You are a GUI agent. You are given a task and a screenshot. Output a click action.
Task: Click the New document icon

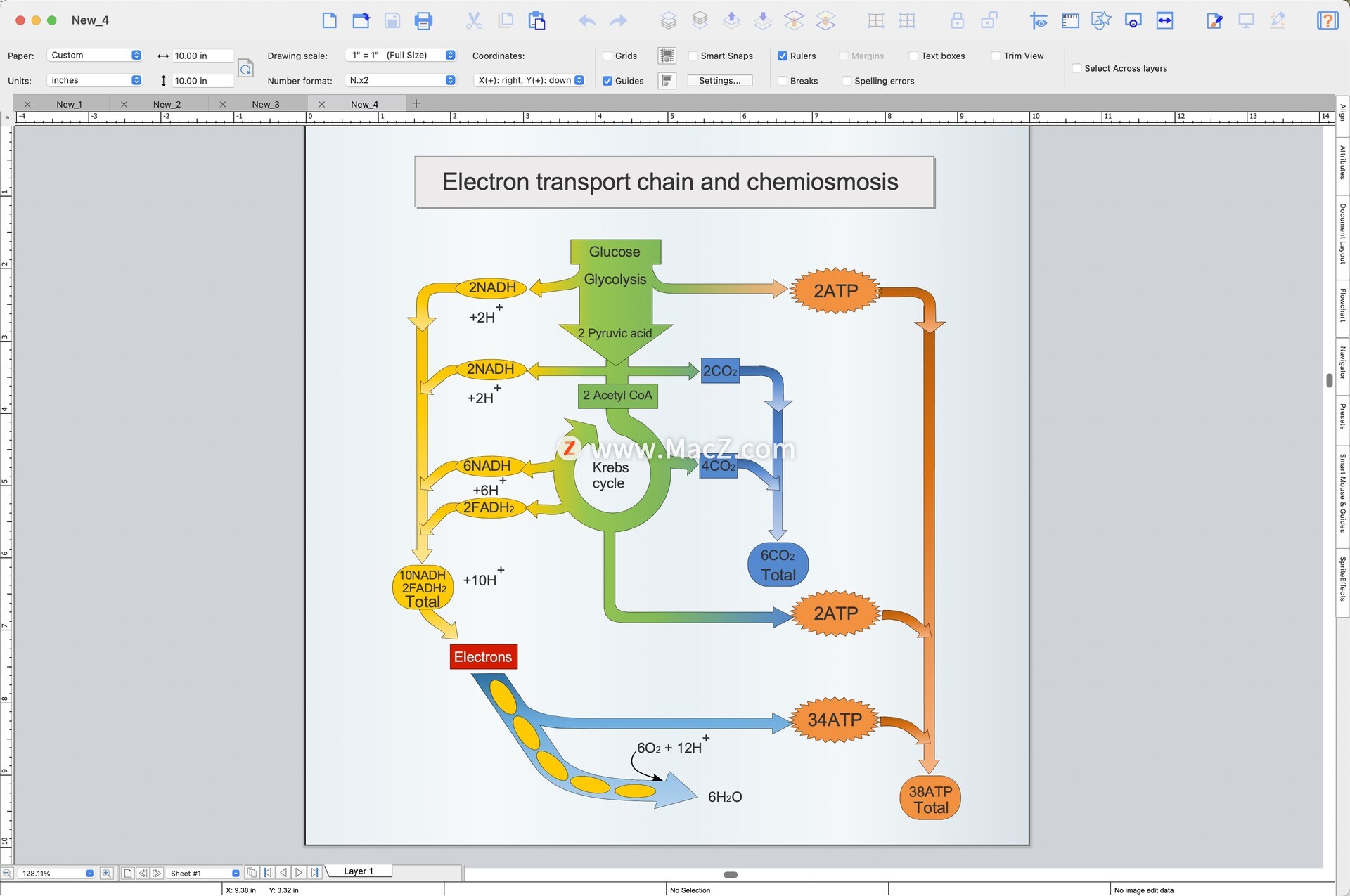(329, 20)
